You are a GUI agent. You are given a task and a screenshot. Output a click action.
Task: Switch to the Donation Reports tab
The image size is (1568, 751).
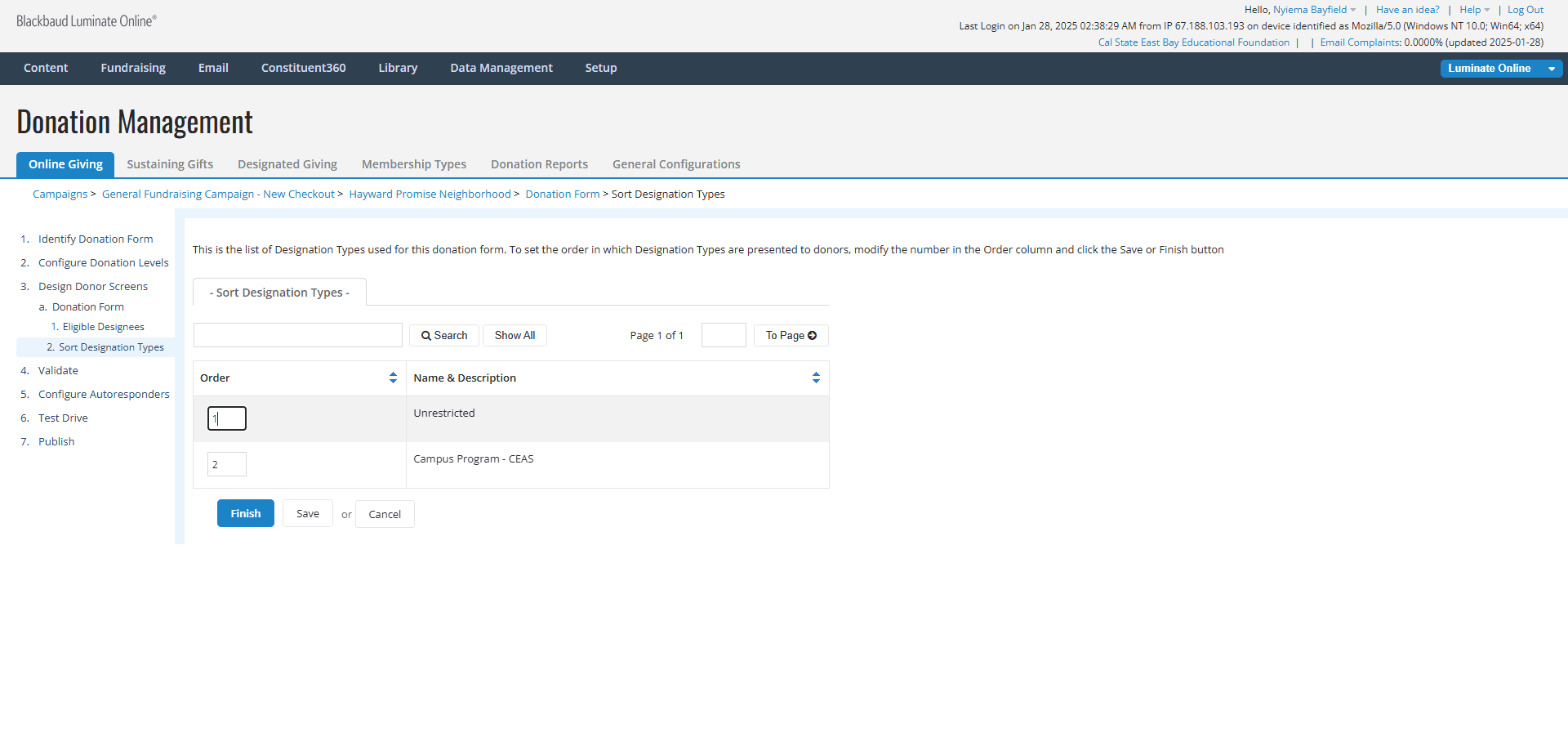coord(539,164)
